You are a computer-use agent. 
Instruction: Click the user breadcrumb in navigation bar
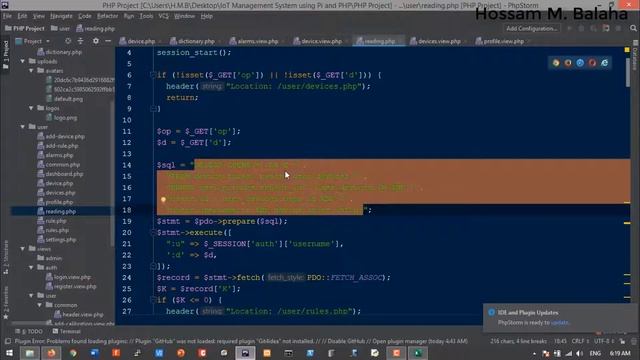(60, 29)
